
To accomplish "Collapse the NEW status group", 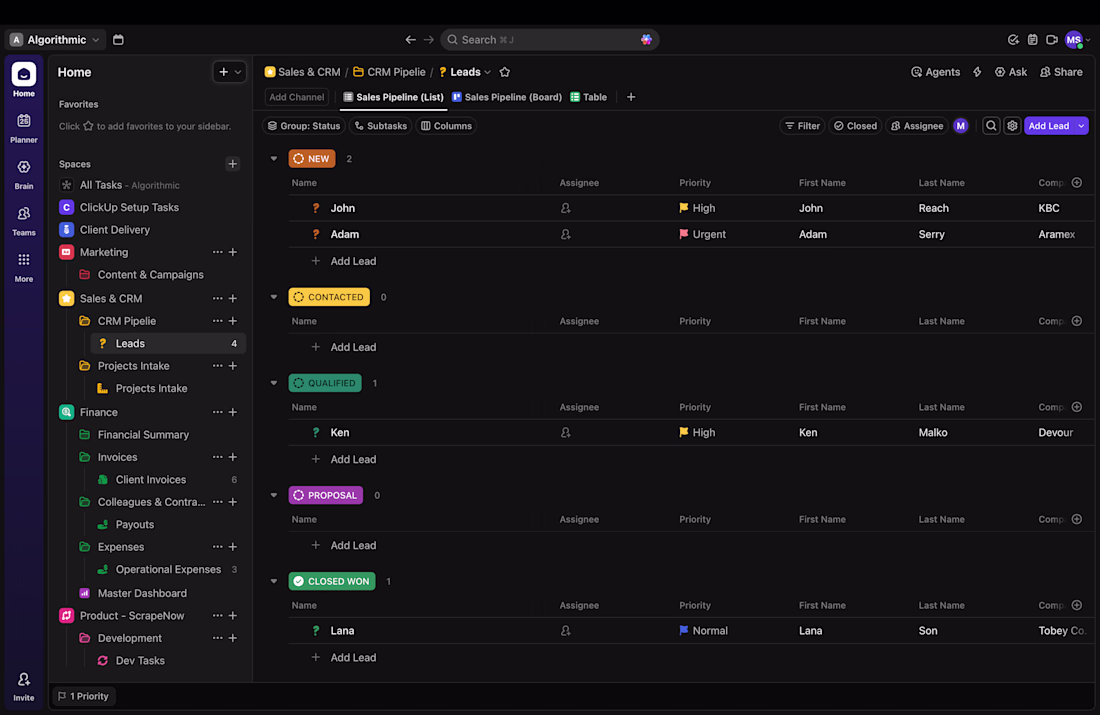I will (274, 159).
